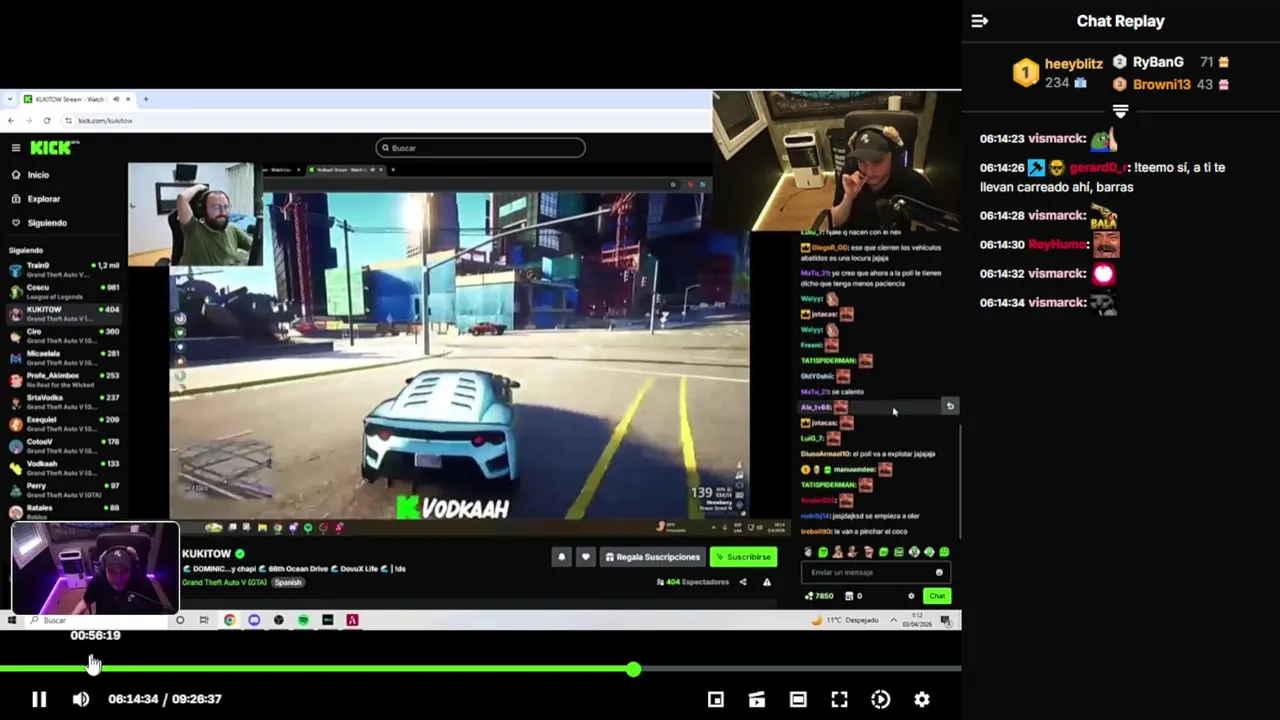Open the Coscu channel in the recorded sidebar
Viewport: 1280px width, 720px height.
[64, 291]
